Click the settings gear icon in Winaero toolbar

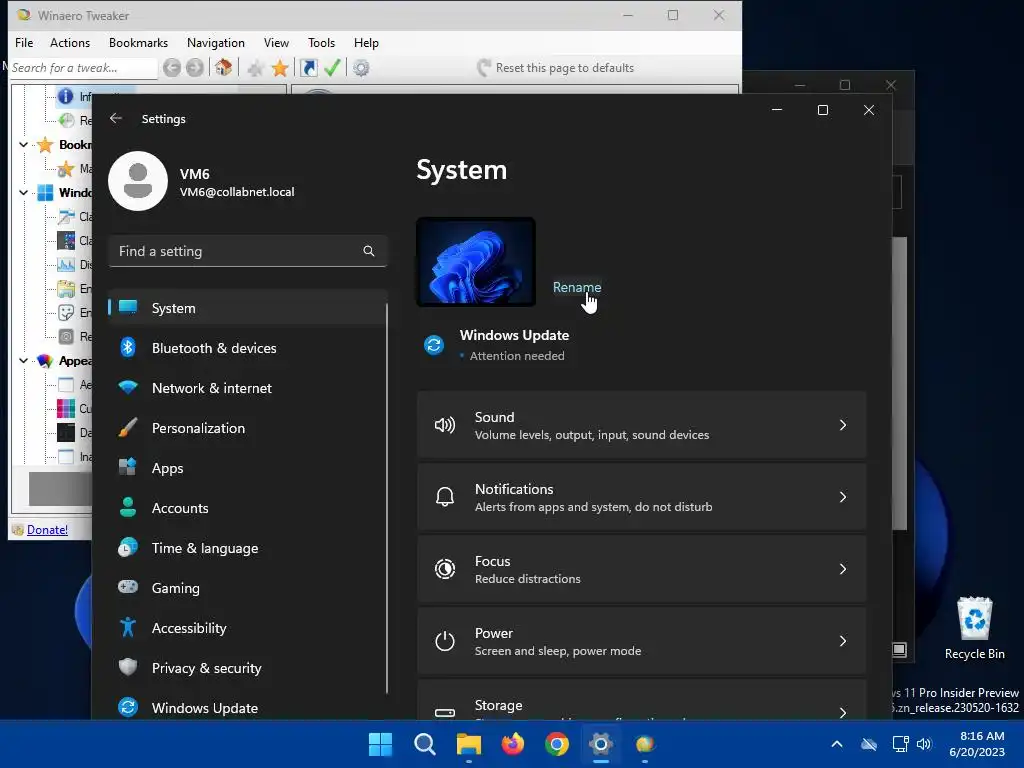point(361,68)
